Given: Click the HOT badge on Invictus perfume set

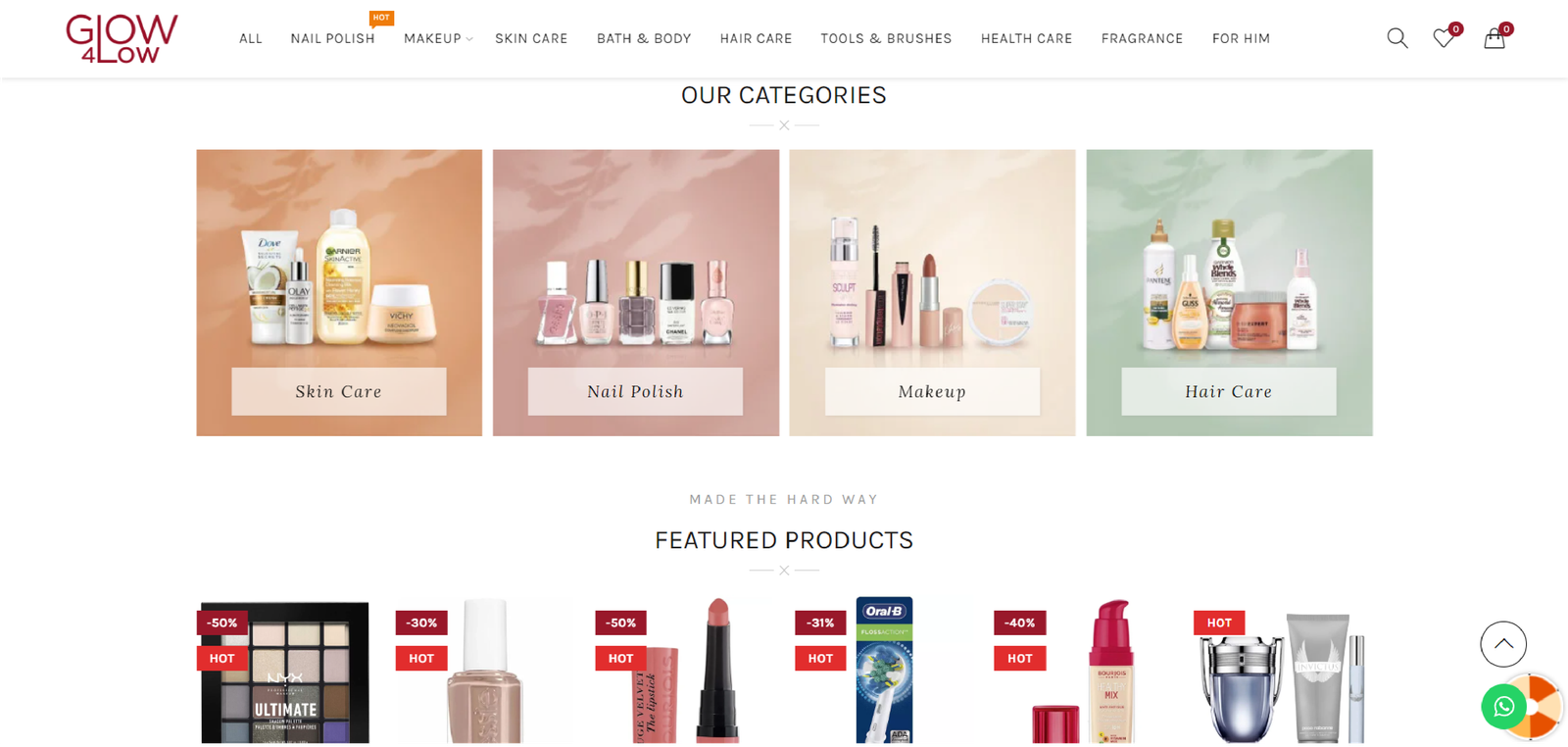Looking at the screenshot, I should 1219,622.
